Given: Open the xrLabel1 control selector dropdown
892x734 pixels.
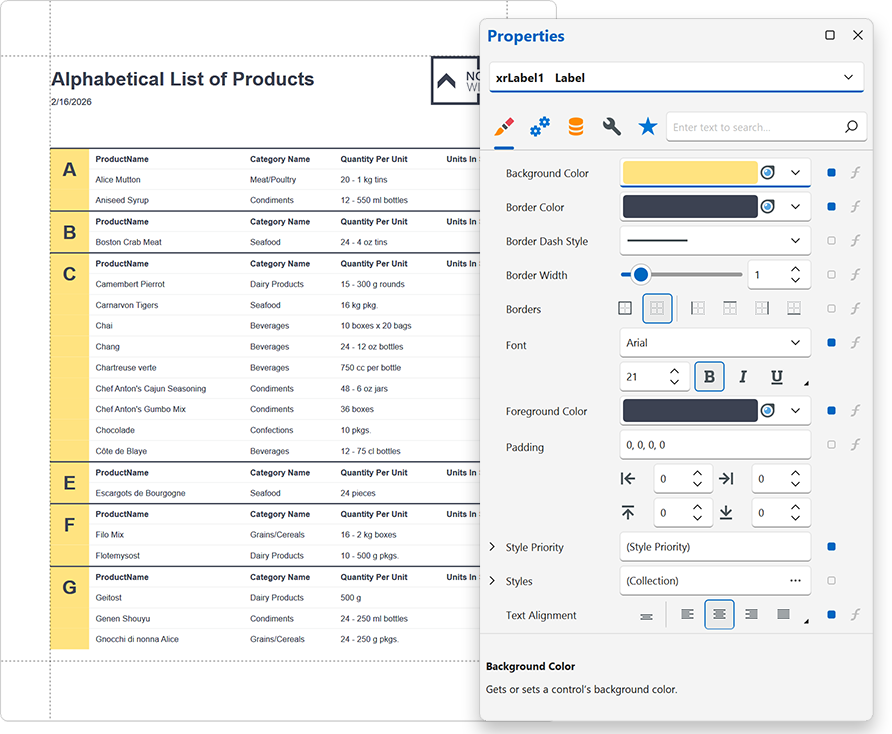Looking at the screenshot, I should 848,77.
